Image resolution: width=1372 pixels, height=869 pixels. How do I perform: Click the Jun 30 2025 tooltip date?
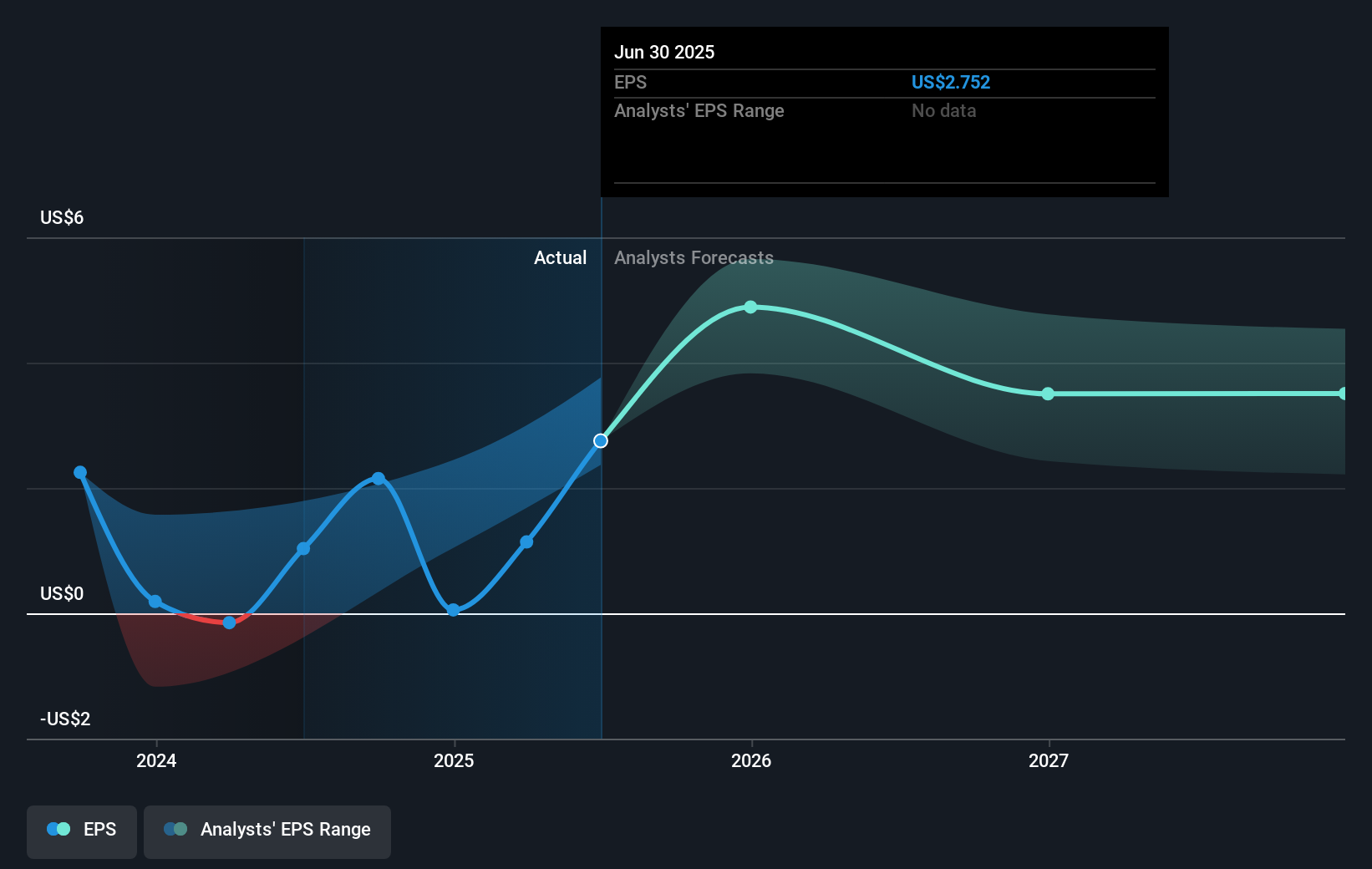664,52
